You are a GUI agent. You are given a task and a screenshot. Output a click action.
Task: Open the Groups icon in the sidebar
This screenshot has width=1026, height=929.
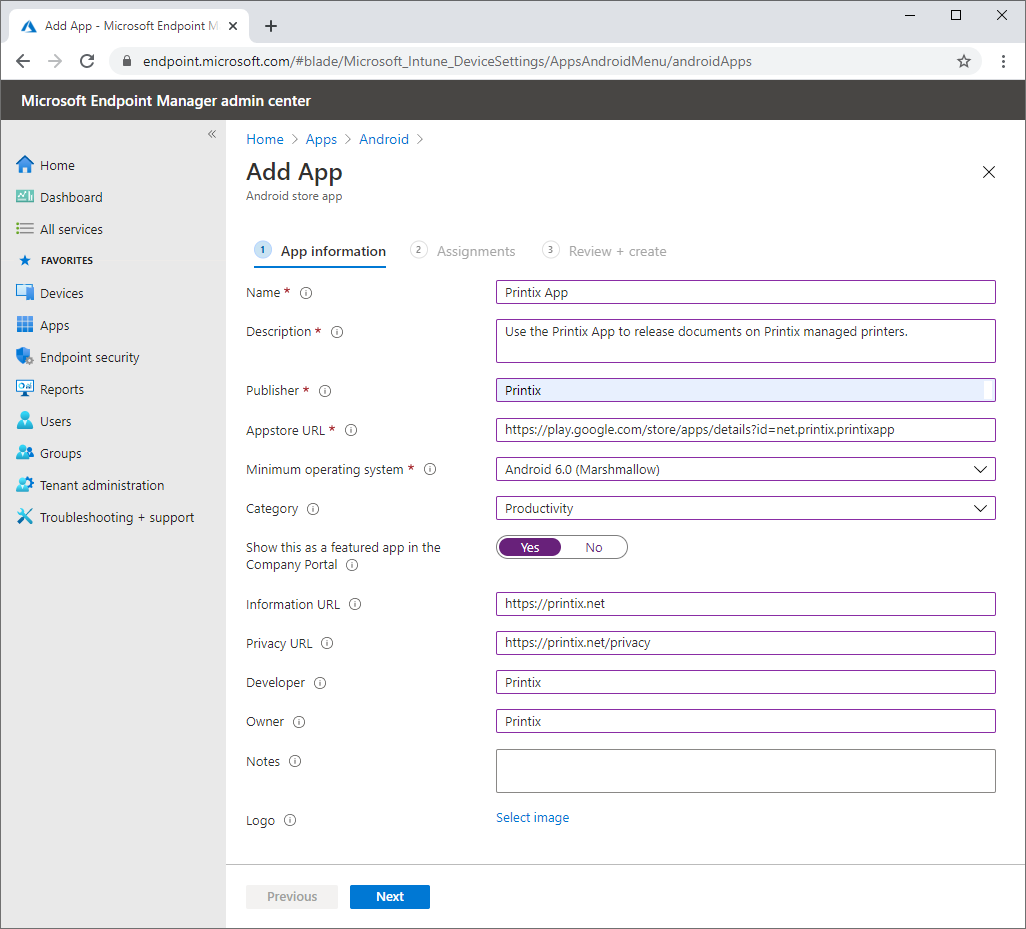pos(25,453)
